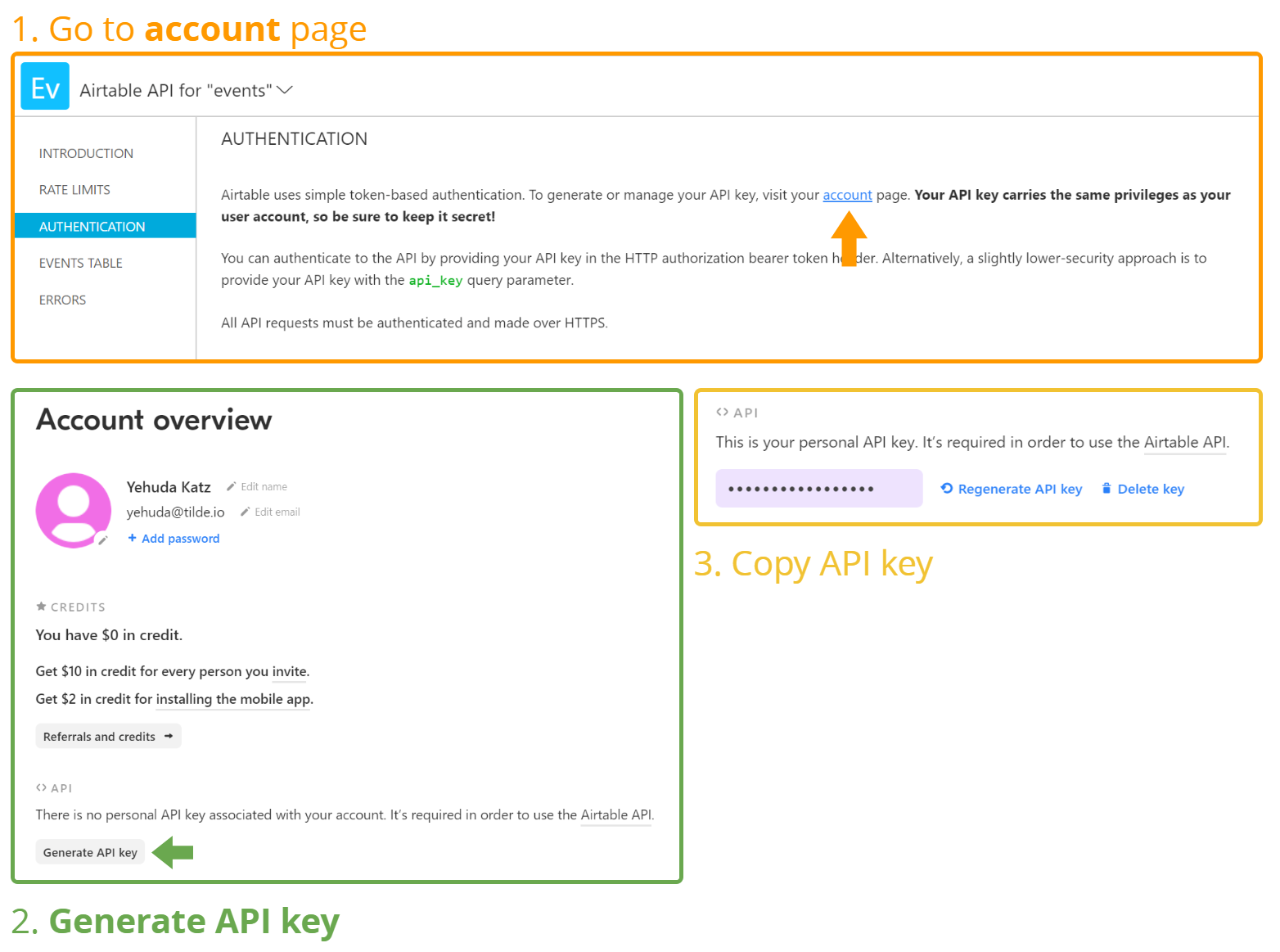Click the regenerate circular arrow icon
Image resolution: width=1280 pixels, height=952 pixels.
click(x=947, y=488)
